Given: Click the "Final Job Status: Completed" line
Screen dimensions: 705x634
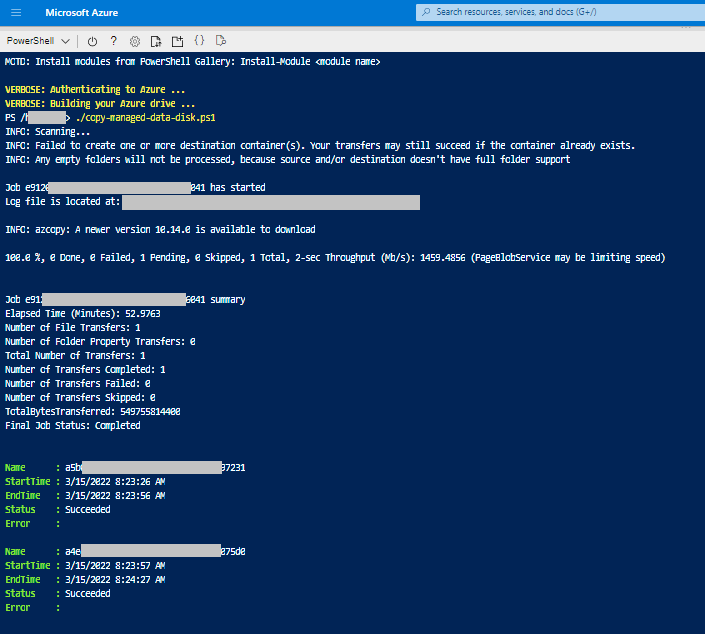Looking at the screenshot, I should [73, 425].
